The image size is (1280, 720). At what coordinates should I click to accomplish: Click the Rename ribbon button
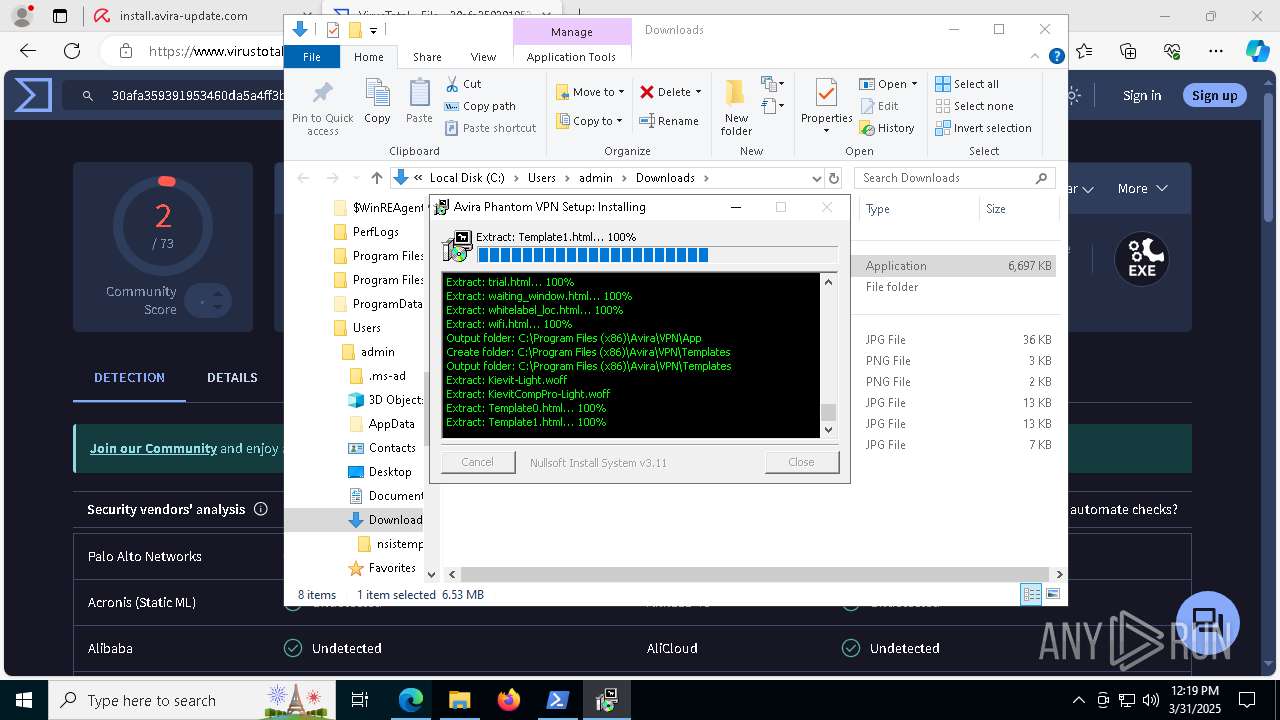tap(669, 121)
